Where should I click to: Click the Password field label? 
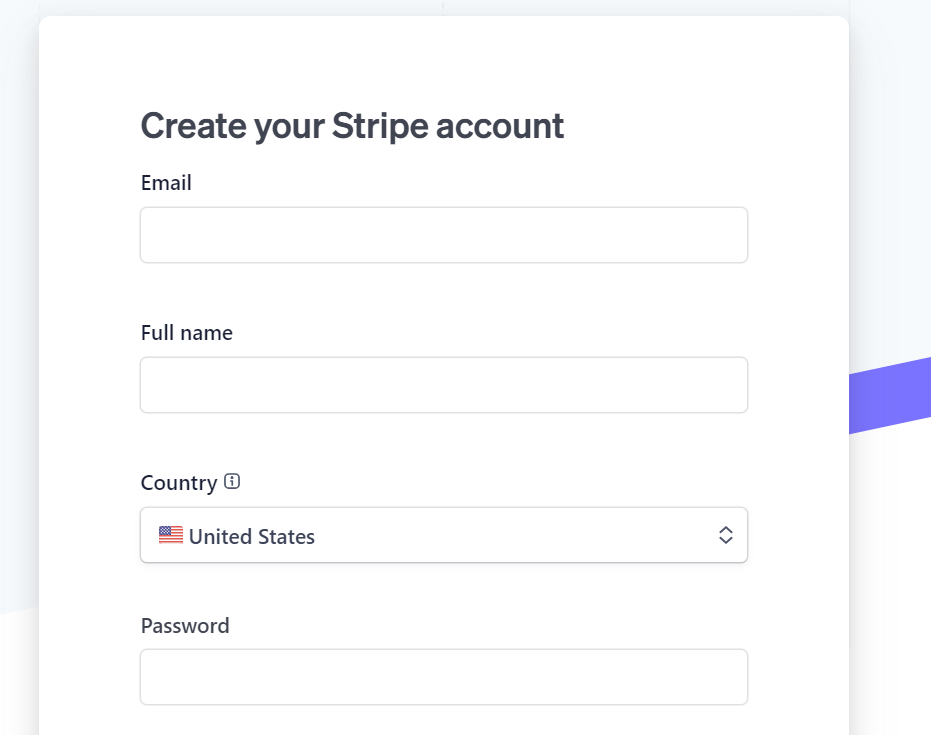click(185, 626)
